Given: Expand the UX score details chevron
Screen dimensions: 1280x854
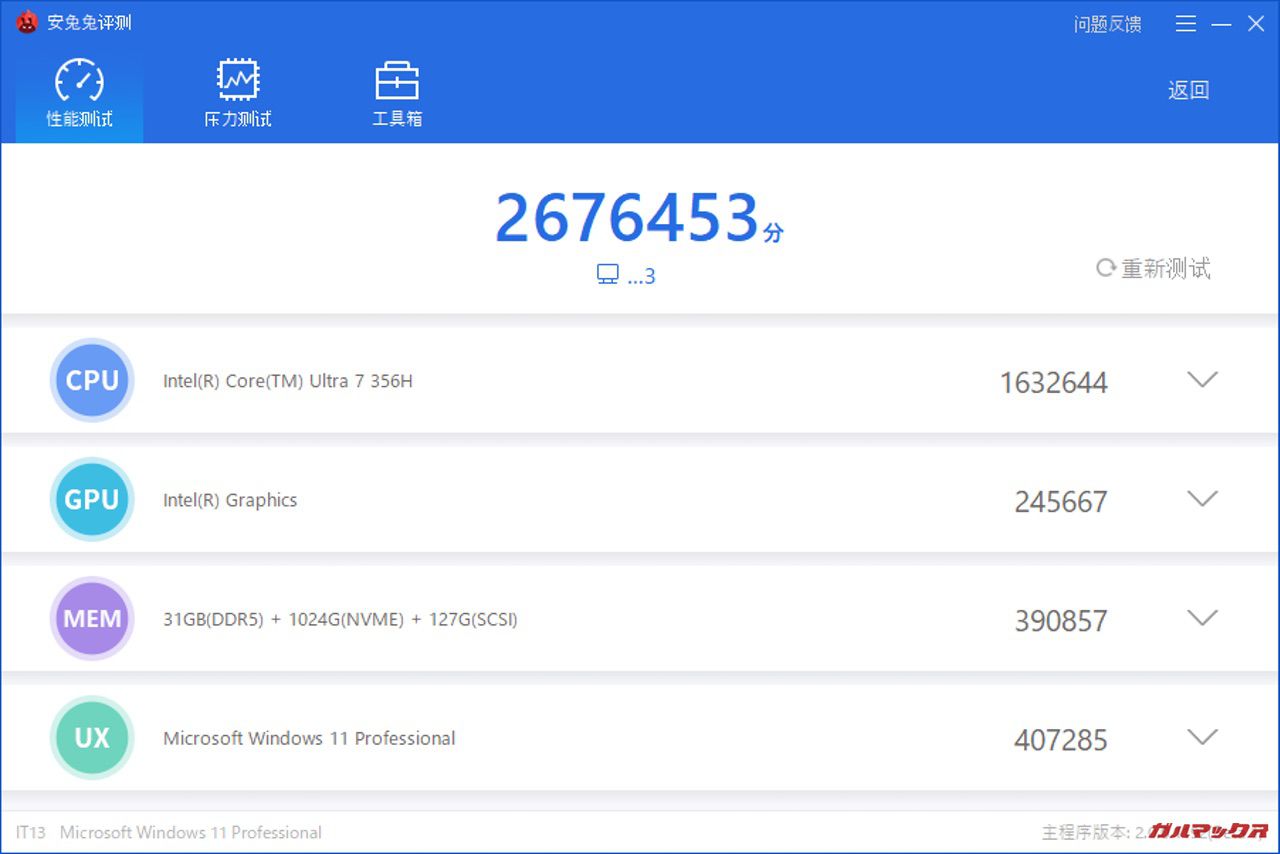Looking at the screenshot, I should [x=1202, y=737].
